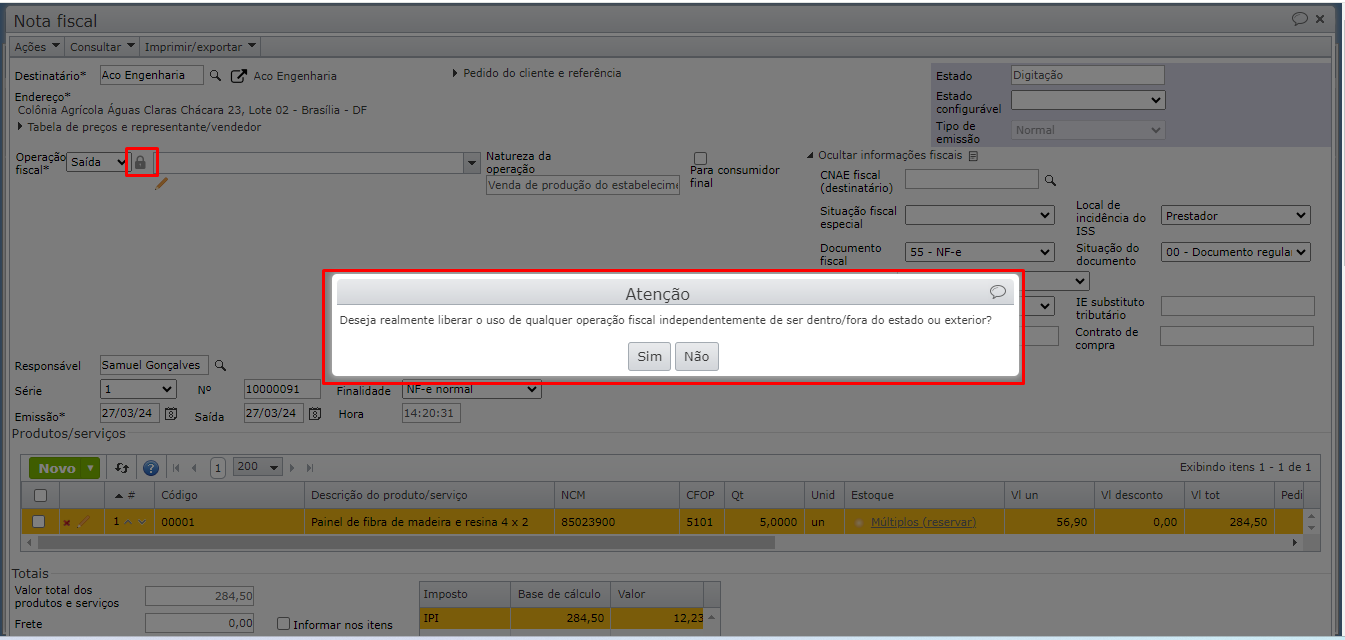Open the Operação fiscal Saída dropdown
The width and height of the screenshot is (1345, 640).
tap(97, 162)
